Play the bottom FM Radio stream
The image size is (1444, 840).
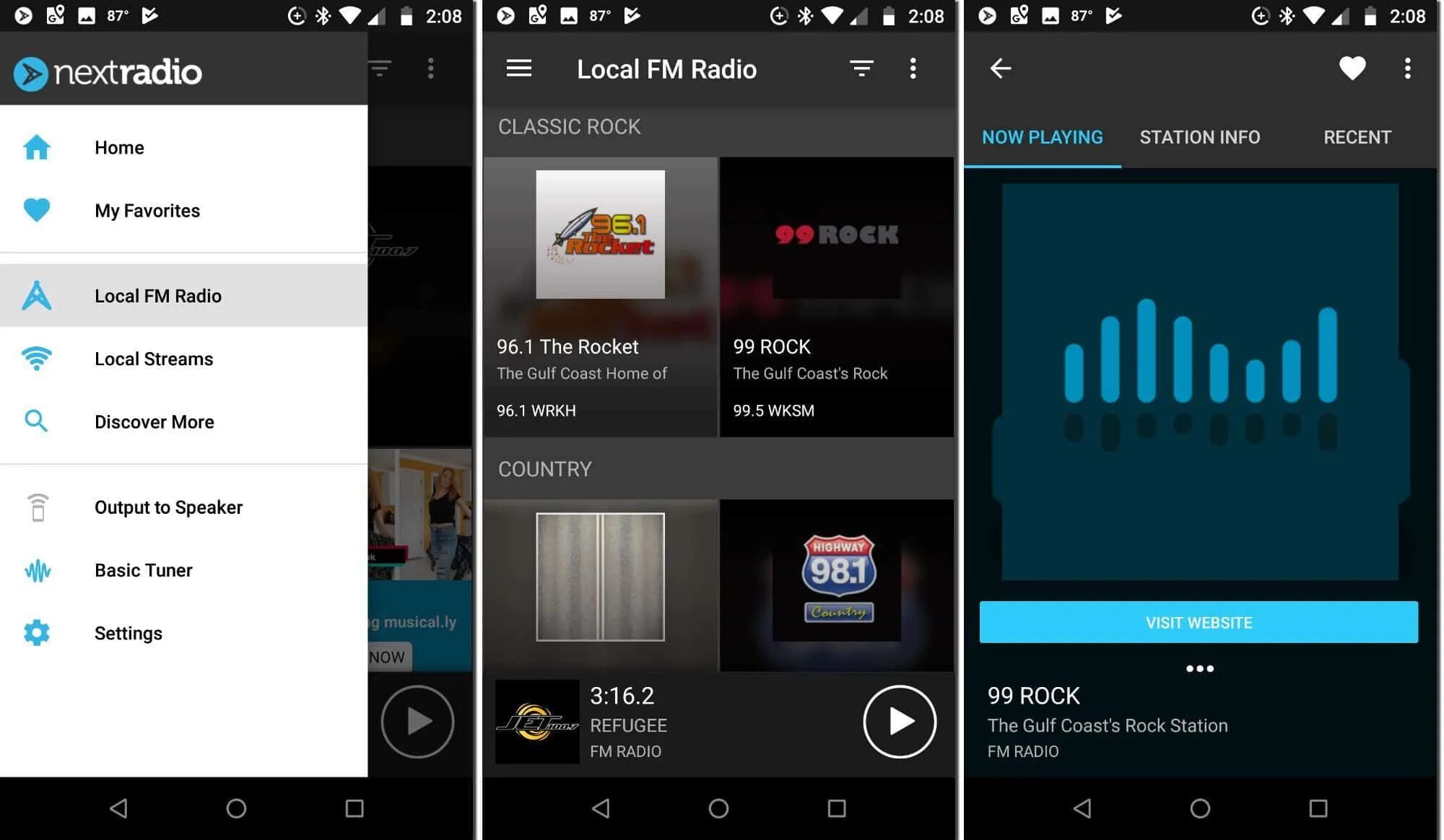pyautogui.click(x=898, y=721)
